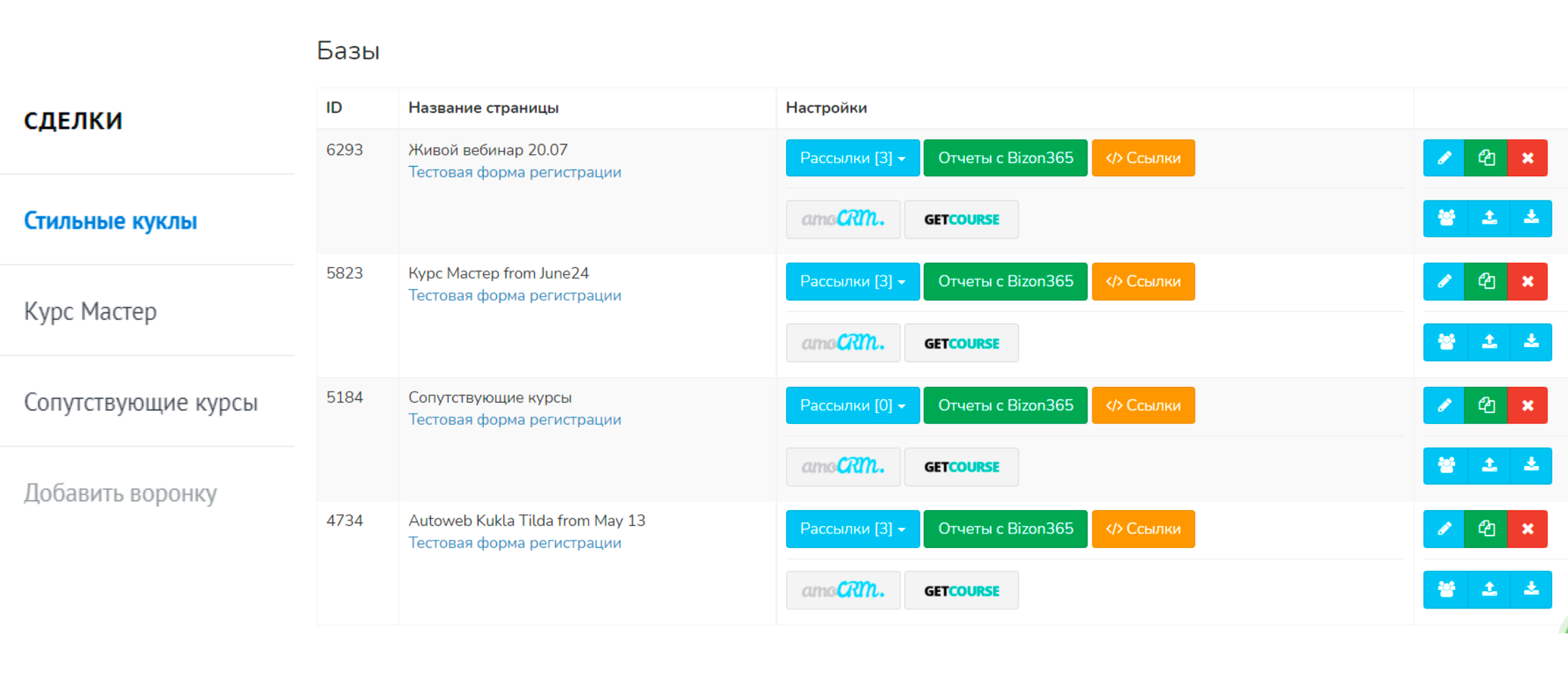Open Тестовая форма регистрации link under Живой вебинар
This screenshot has width=1568, height=676.
click(514, 172)
